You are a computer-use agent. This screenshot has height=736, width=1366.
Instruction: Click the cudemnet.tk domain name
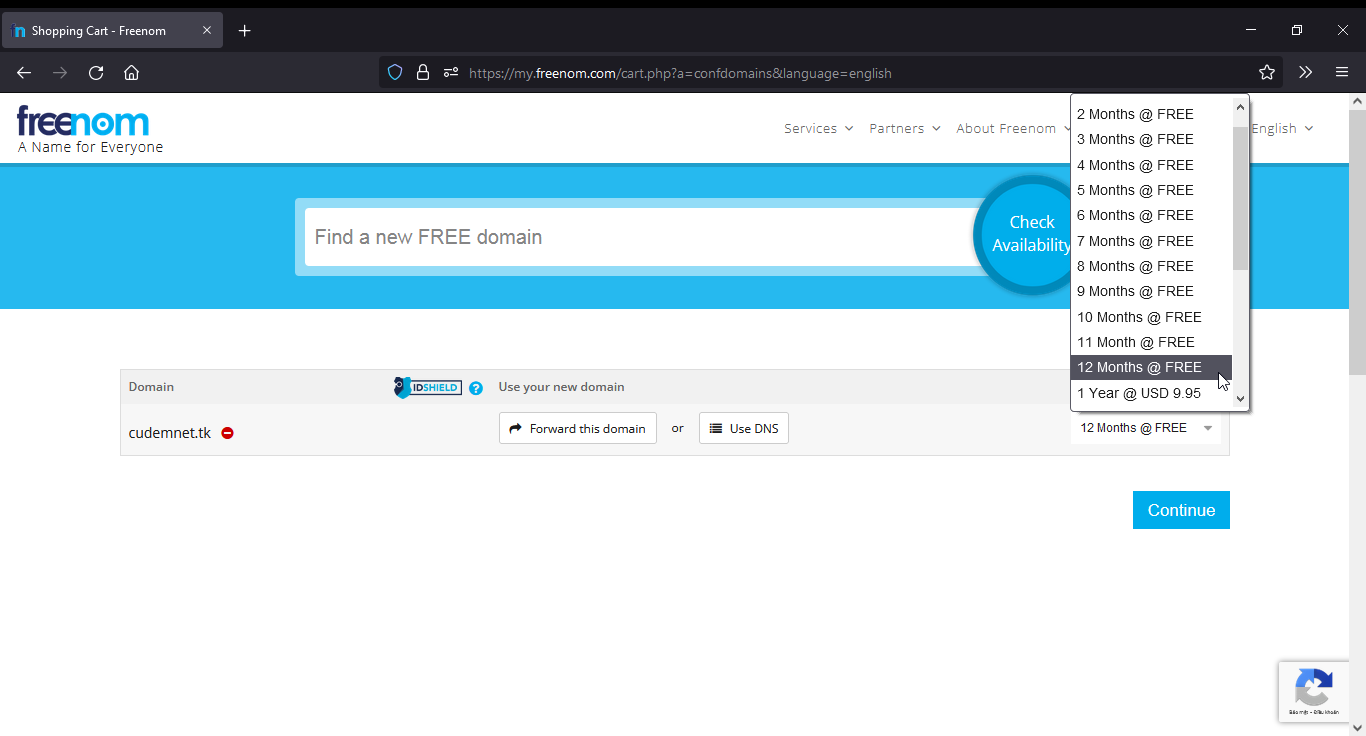(170, 433)
